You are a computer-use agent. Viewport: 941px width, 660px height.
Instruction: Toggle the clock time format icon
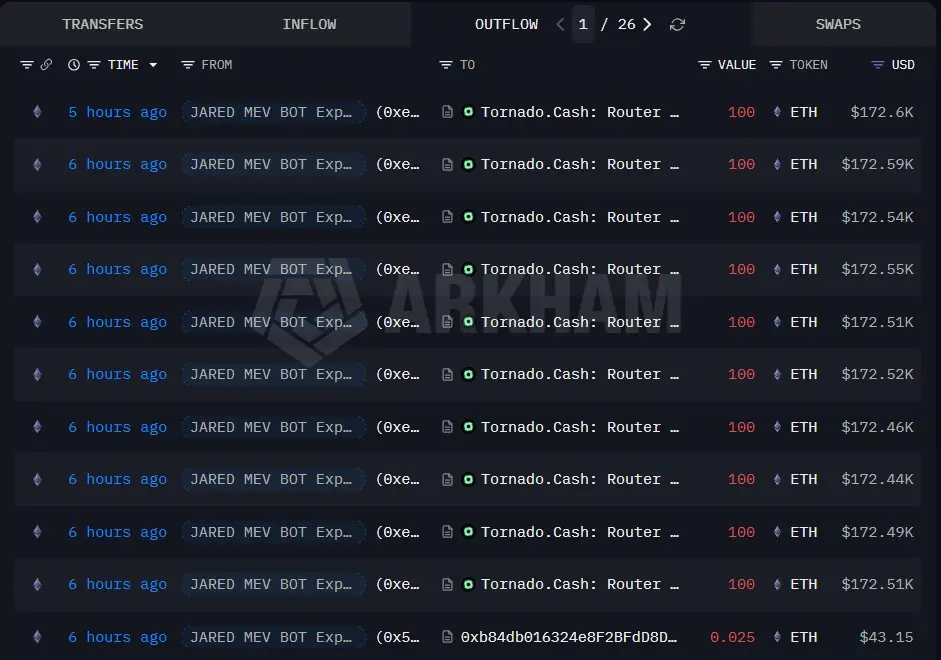point(74,65)
